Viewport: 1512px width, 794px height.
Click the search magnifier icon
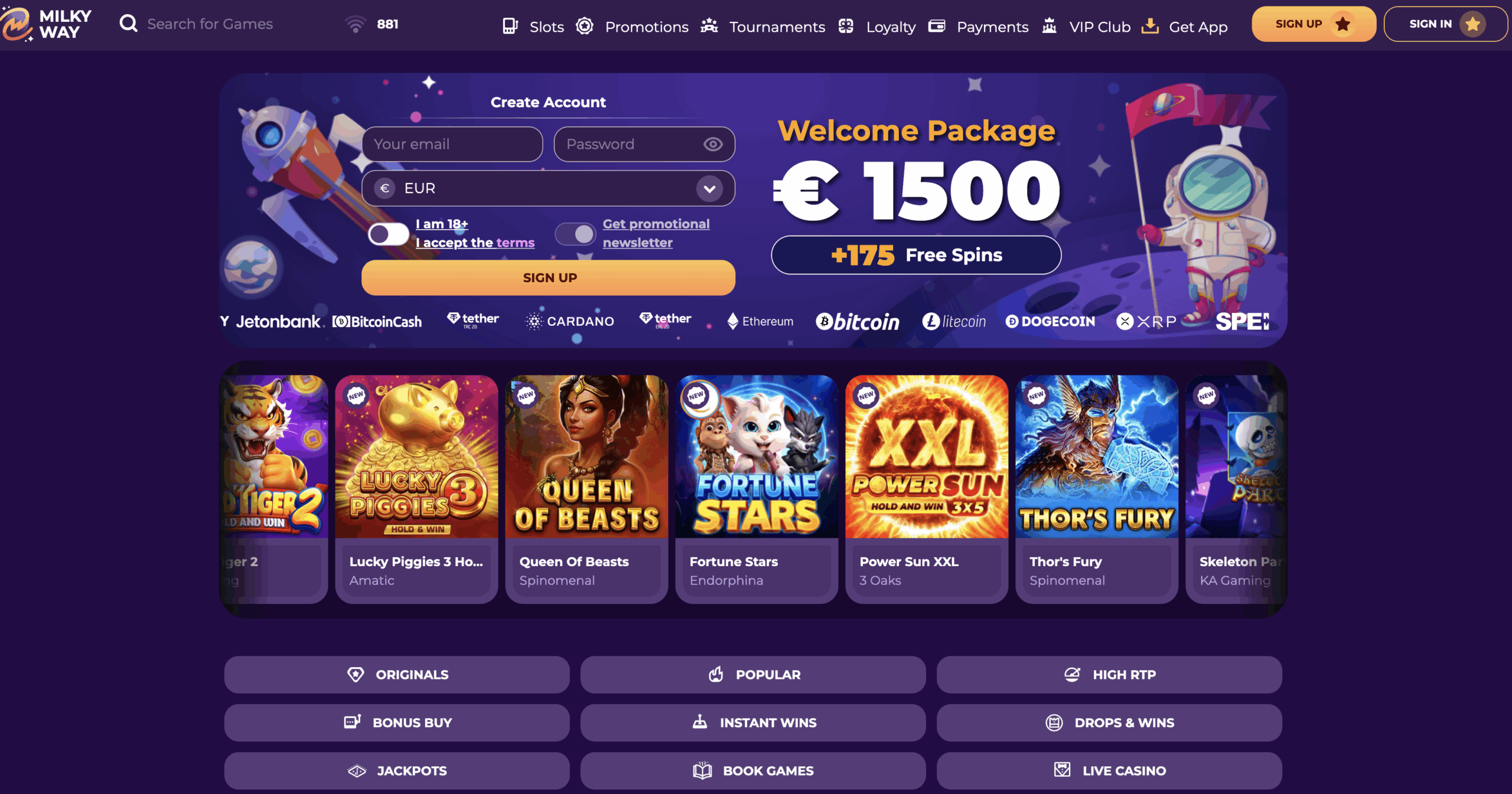pyautogui.click(x=128, y=24)
